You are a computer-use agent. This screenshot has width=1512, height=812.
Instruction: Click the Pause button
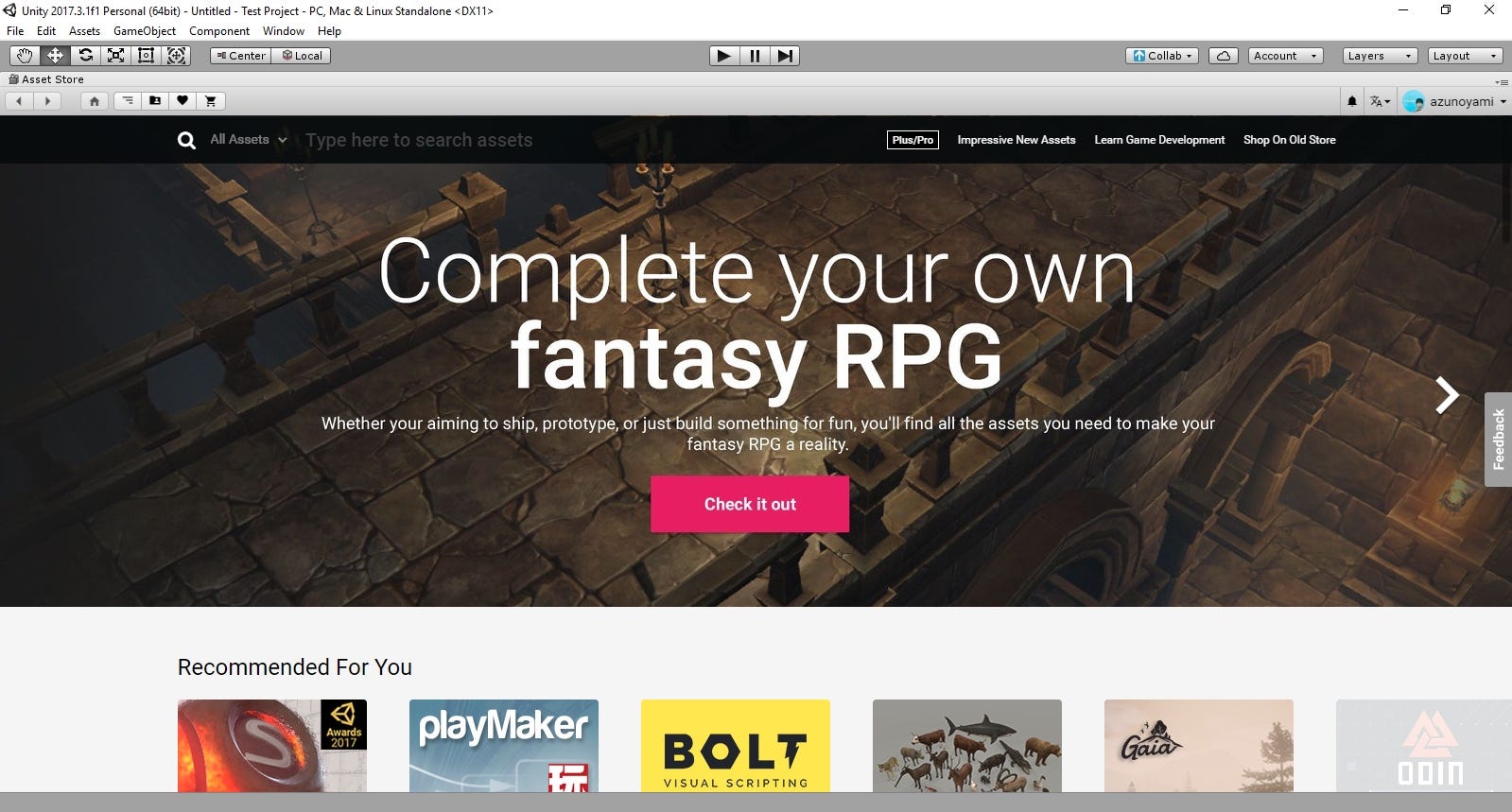tap(755, 56)
